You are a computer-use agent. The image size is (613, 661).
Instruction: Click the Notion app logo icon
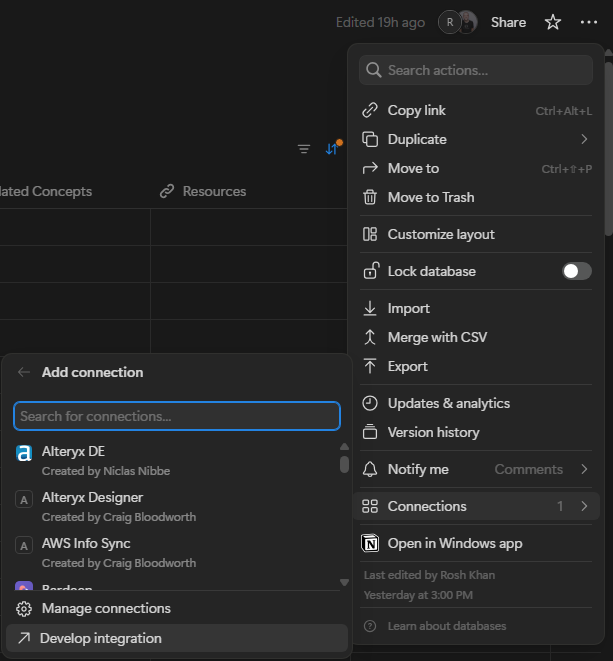coord(370,543)
